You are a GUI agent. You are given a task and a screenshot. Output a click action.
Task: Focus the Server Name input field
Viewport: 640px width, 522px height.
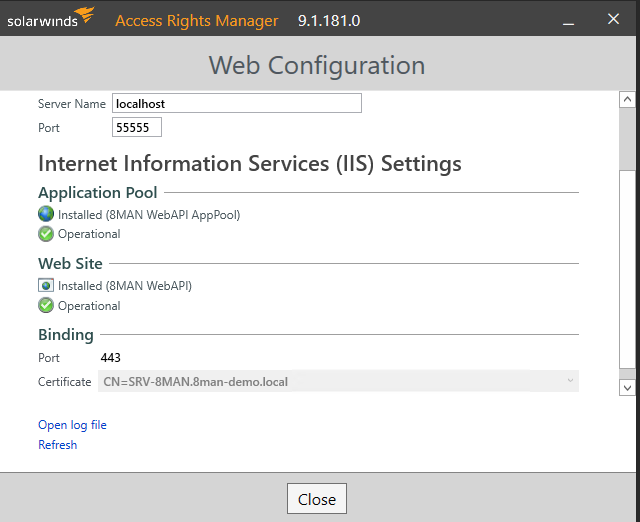point(237,103)
